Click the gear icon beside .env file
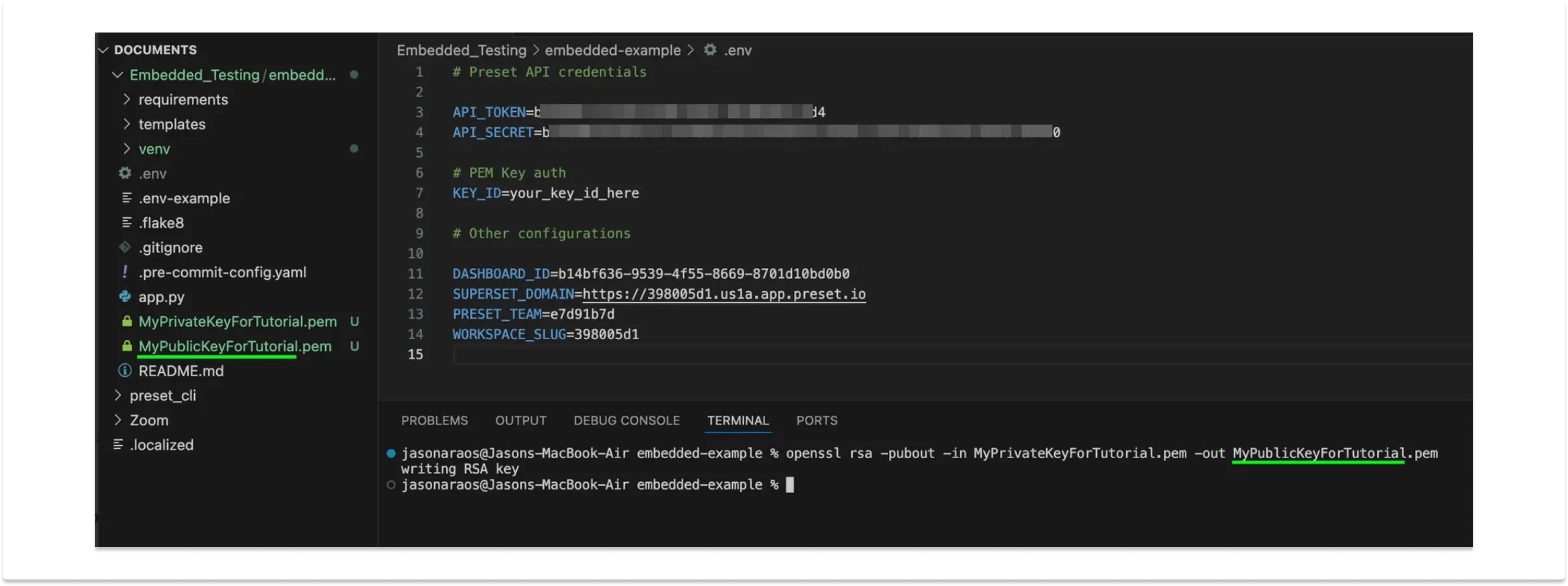 [x=125, y=174]
